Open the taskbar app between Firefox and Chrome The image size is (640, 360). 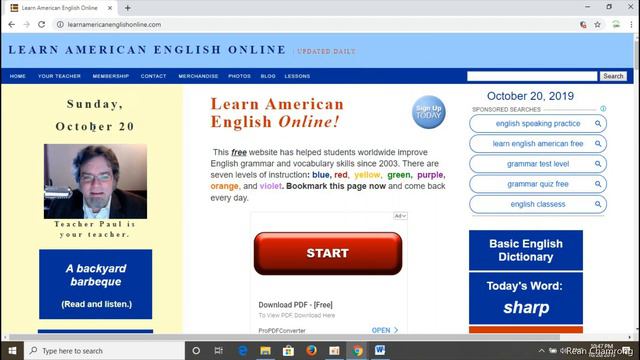pos(334,351)
